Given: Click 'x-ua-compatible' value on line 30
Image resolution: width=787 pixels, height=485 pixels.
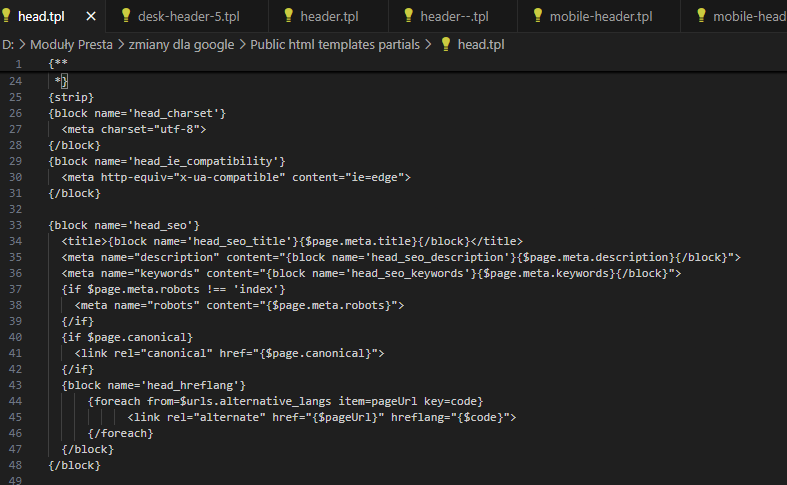Looking at the screenshot, I should 229,177.
